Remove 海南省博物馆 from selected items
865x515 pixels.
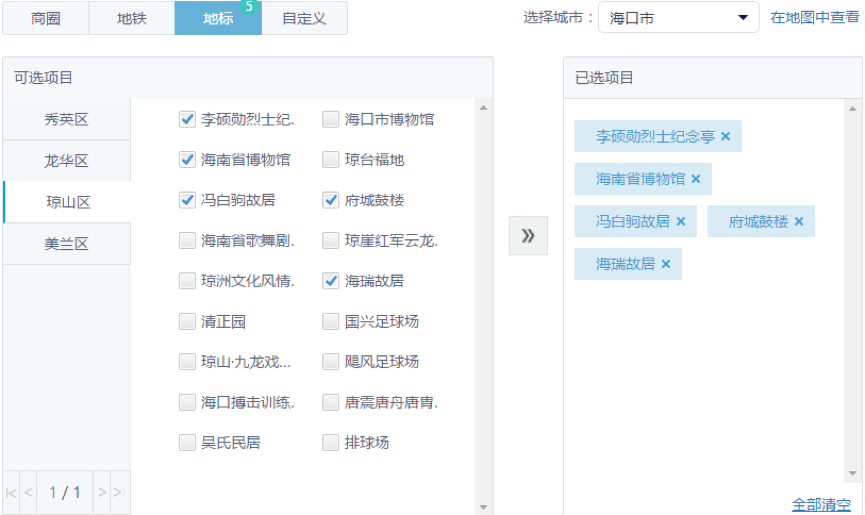[696, 179]
